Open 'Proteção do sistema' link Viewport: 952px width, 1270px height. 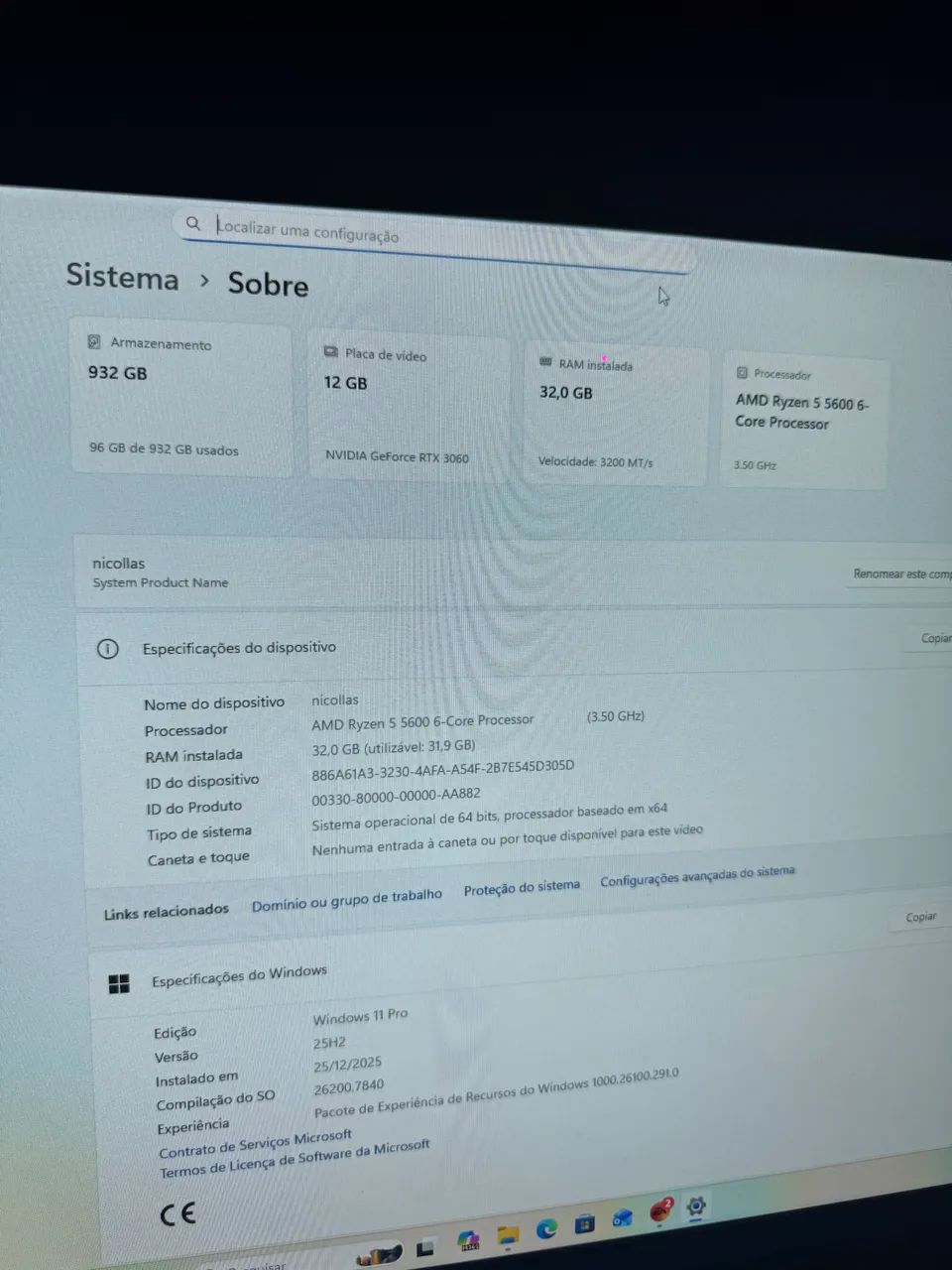[522, 887]
